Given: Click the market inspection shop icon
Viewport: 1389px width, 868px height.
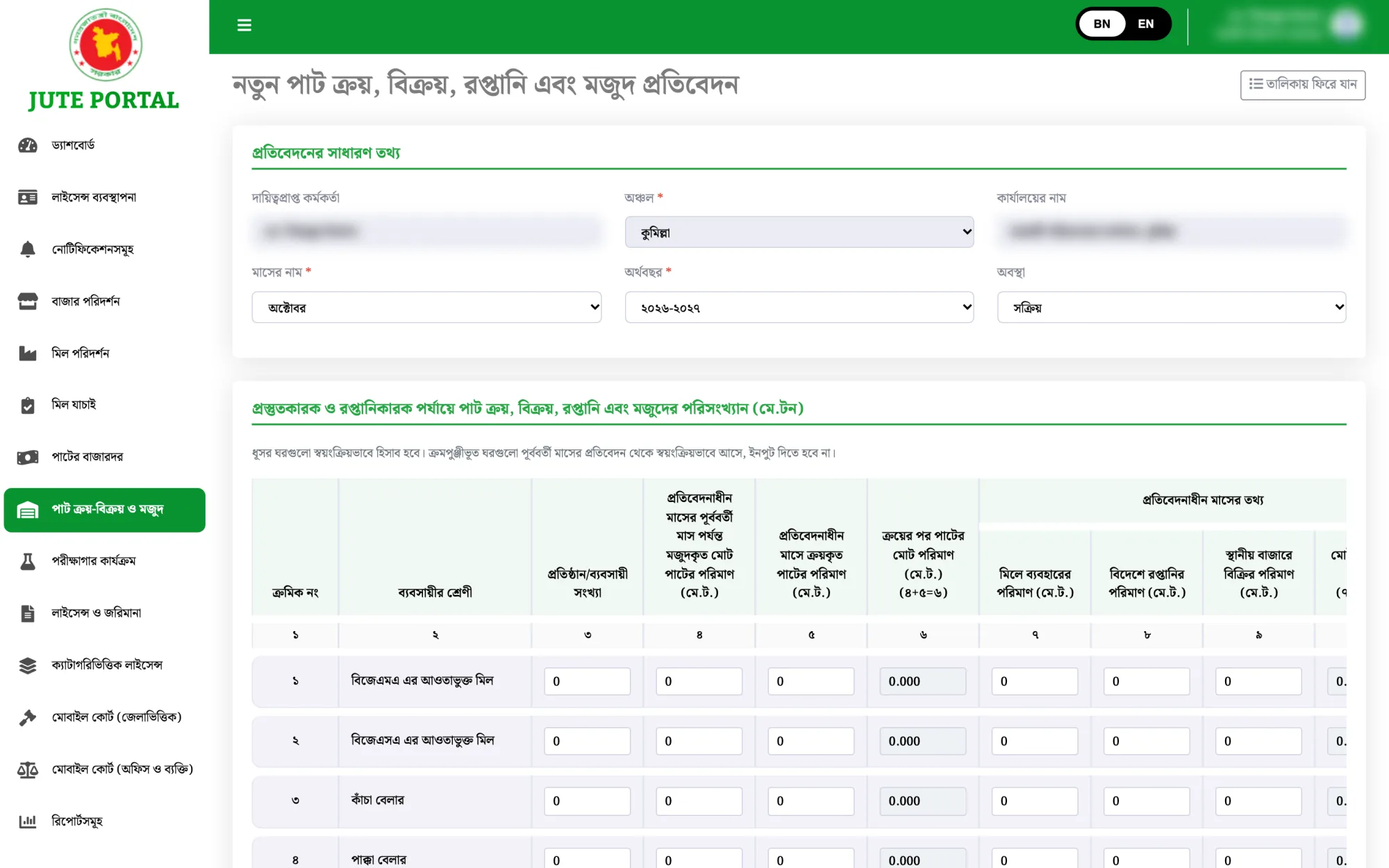Looking at the screenshot, I should coord(28,301).
